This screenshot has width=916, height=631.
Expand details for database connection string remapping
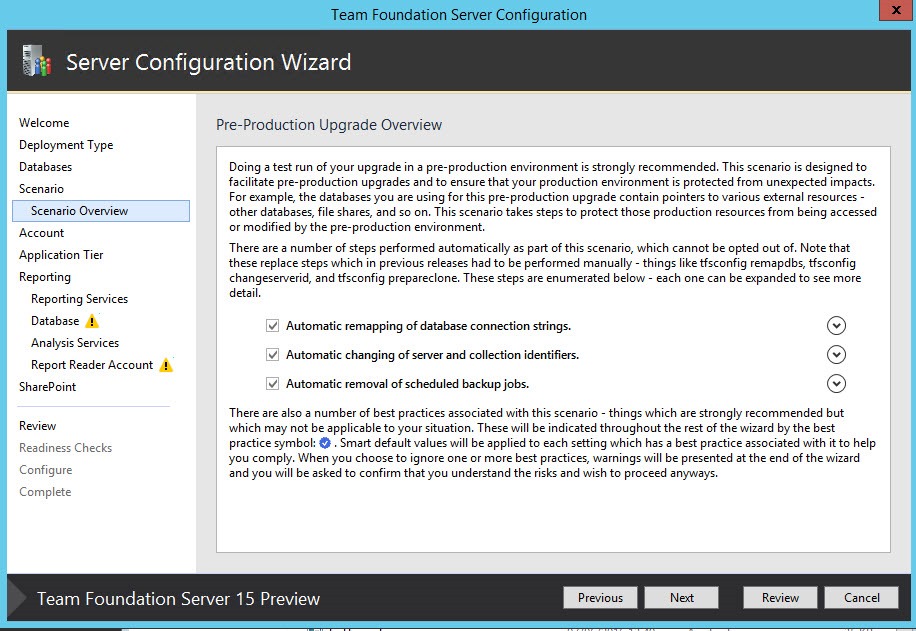coord(837,325)
